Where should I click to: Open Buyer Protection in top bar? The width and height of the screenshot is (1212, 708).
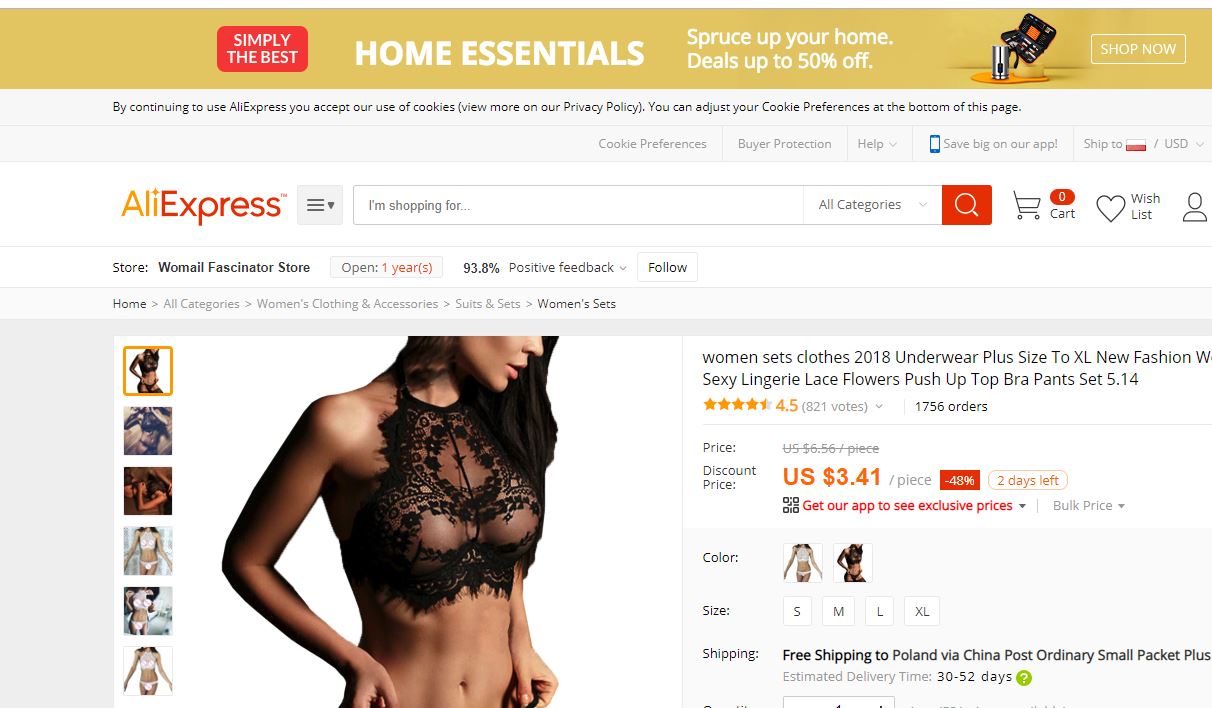click(784, 144)
